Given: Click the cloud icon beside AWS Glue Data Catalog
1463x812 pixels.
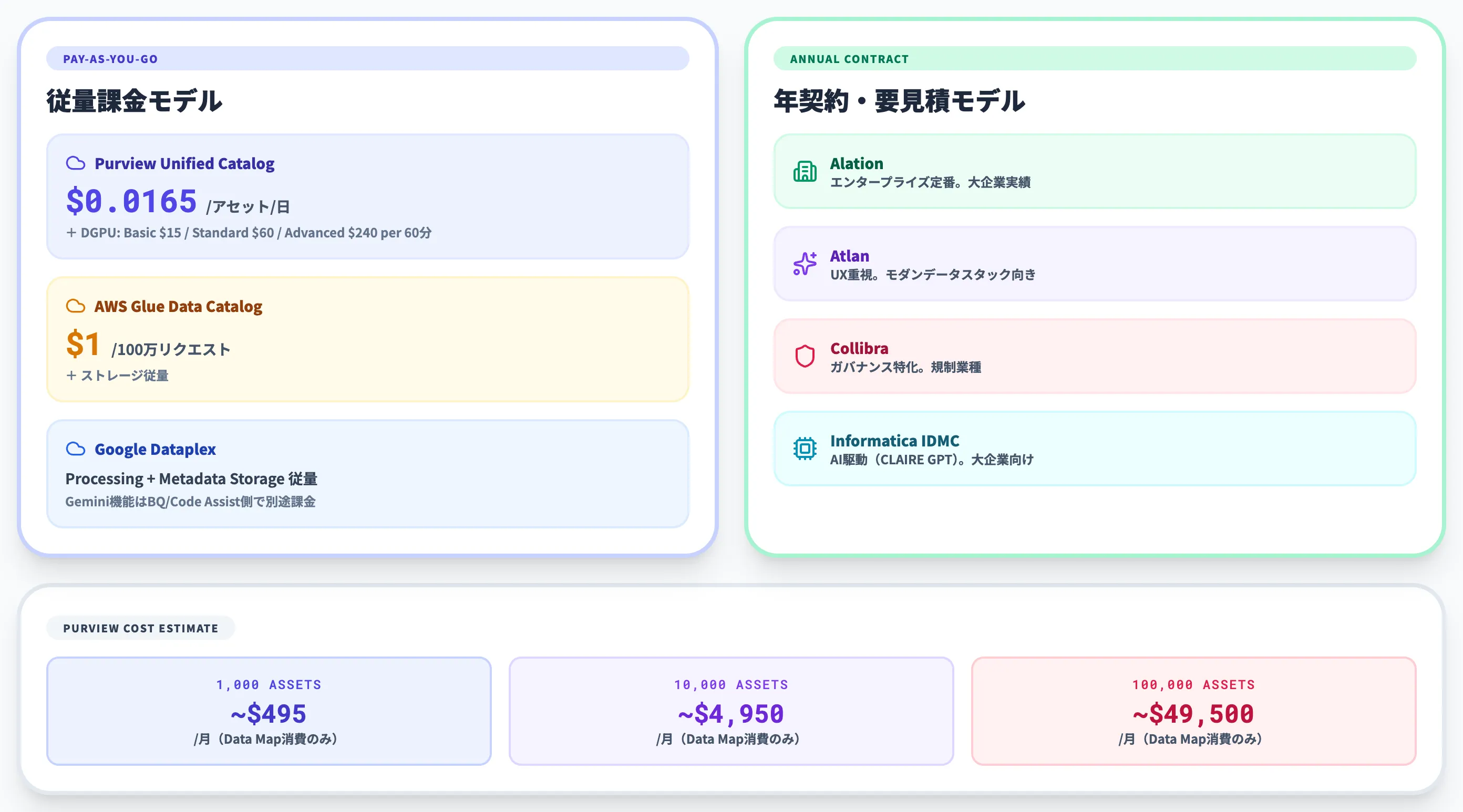Looking at the screenshot, I should tap(77, 306).
